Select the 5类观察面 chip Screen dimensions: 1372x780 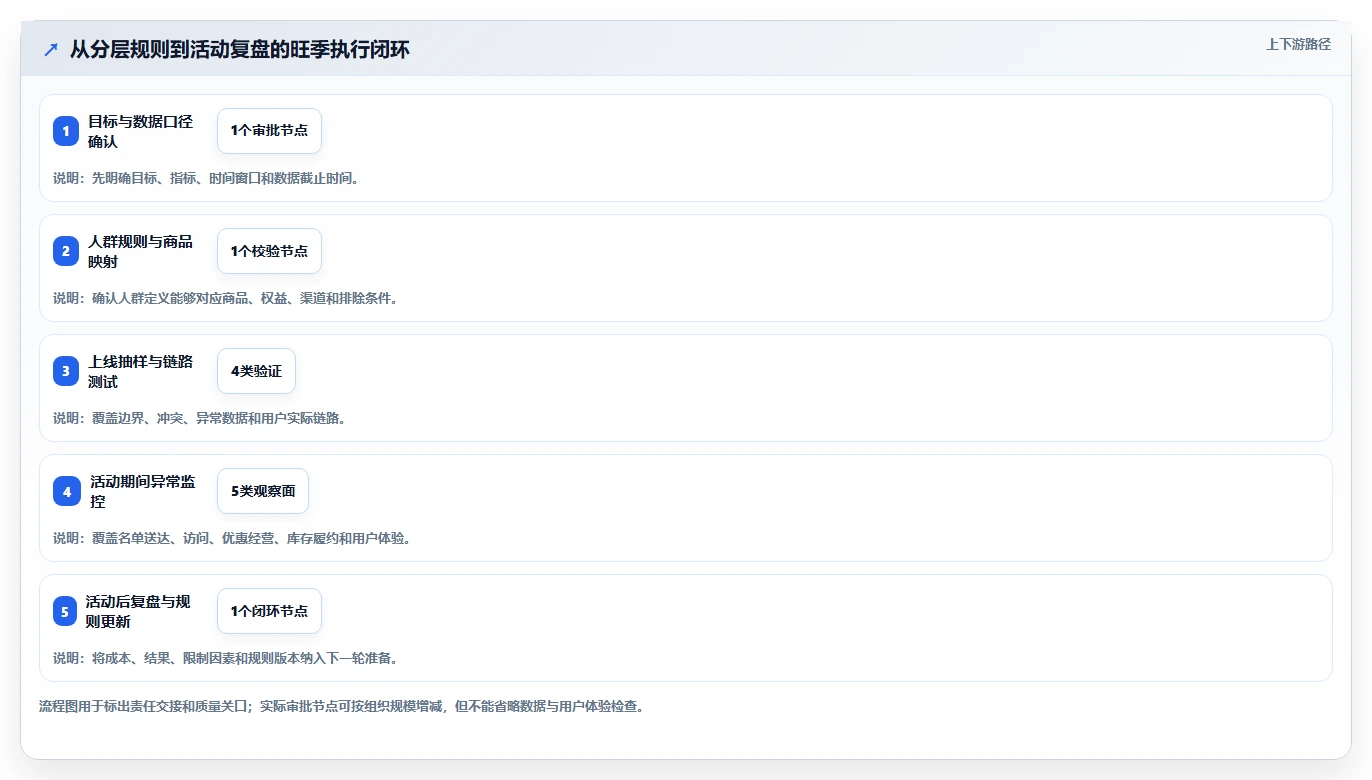263,491
